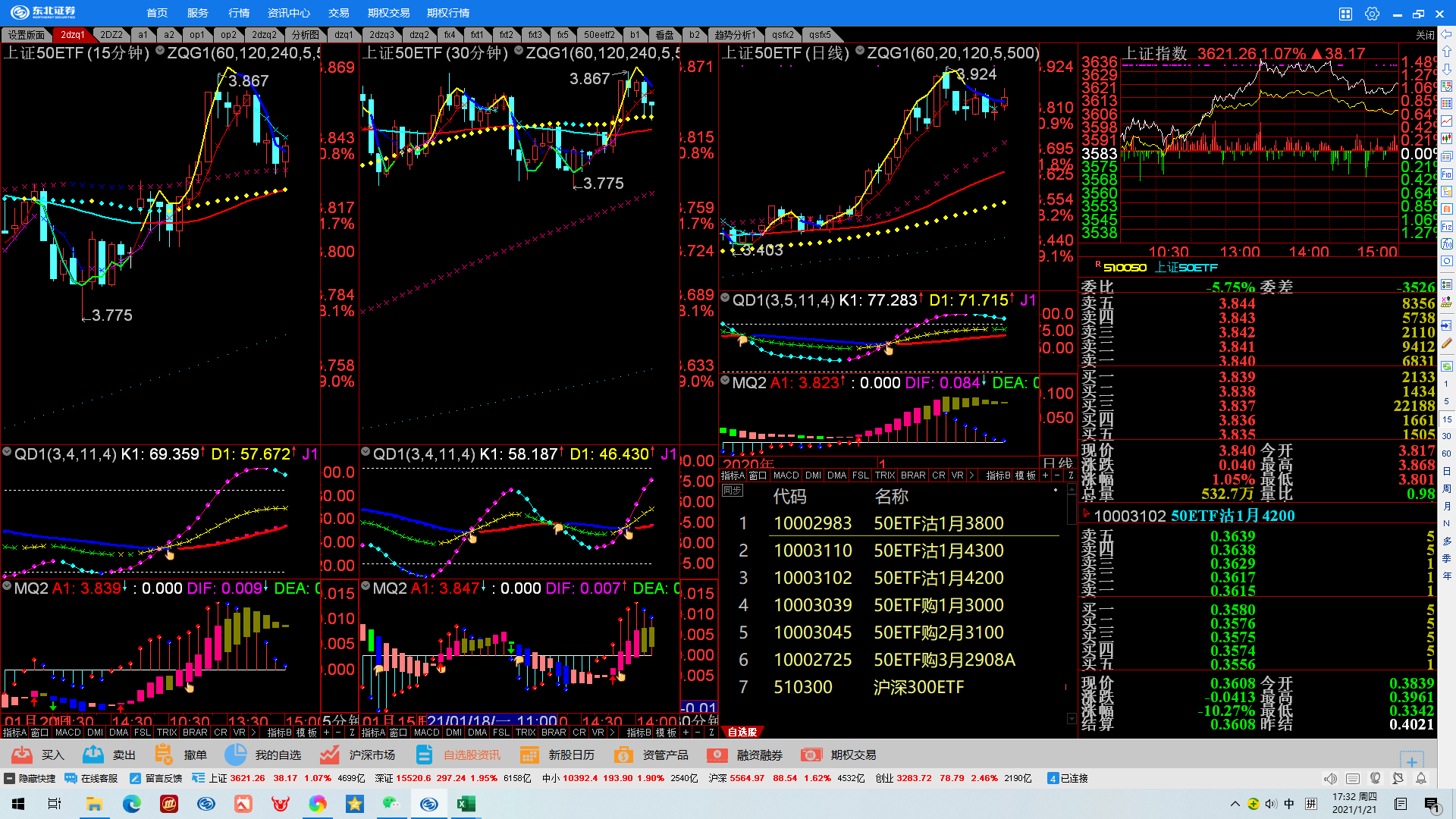Toggle 隐藏快捷 shortcut bar
1456x819 pixels.
click(x=30, y=778)
